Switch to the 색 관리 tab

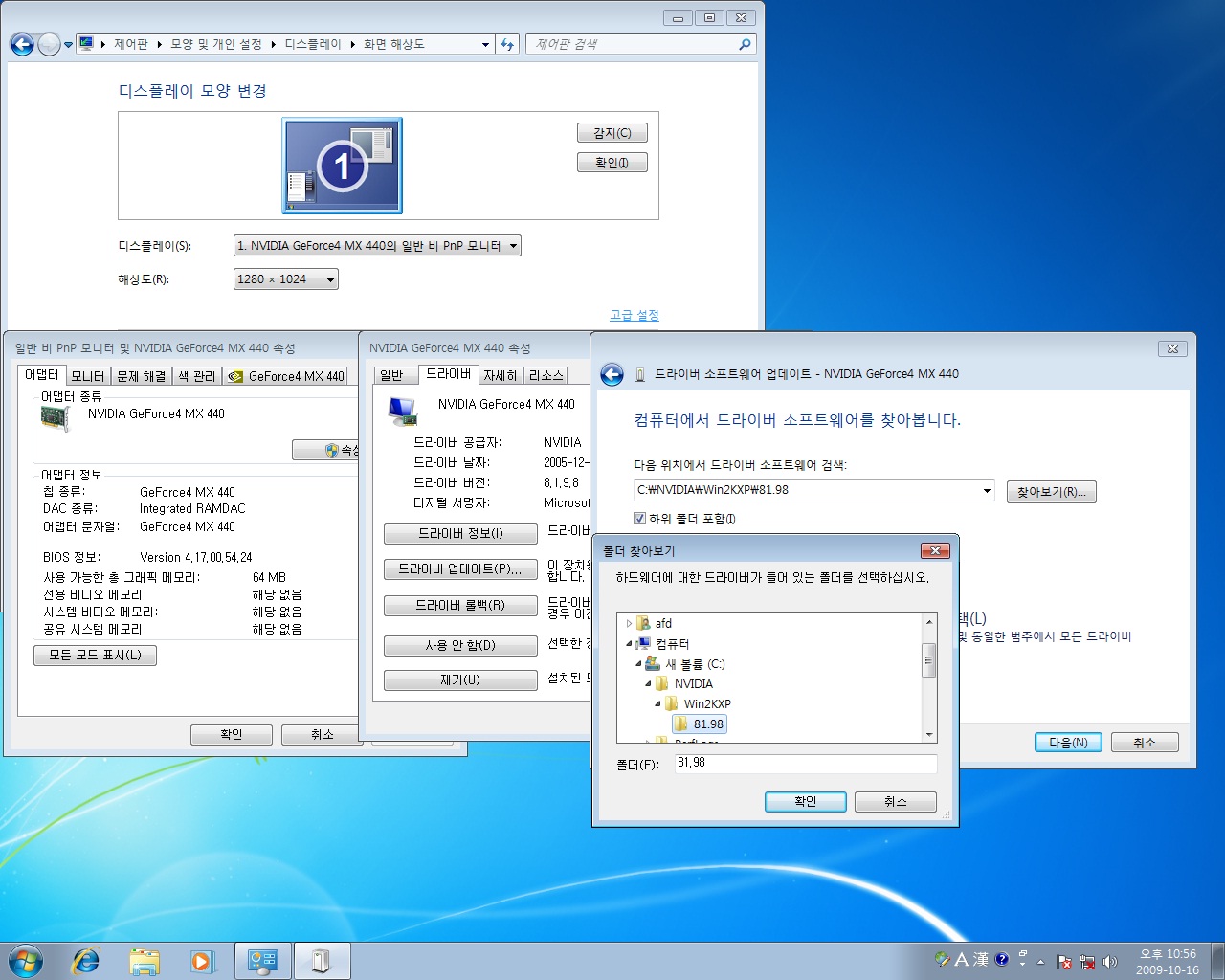coord(197,376)
